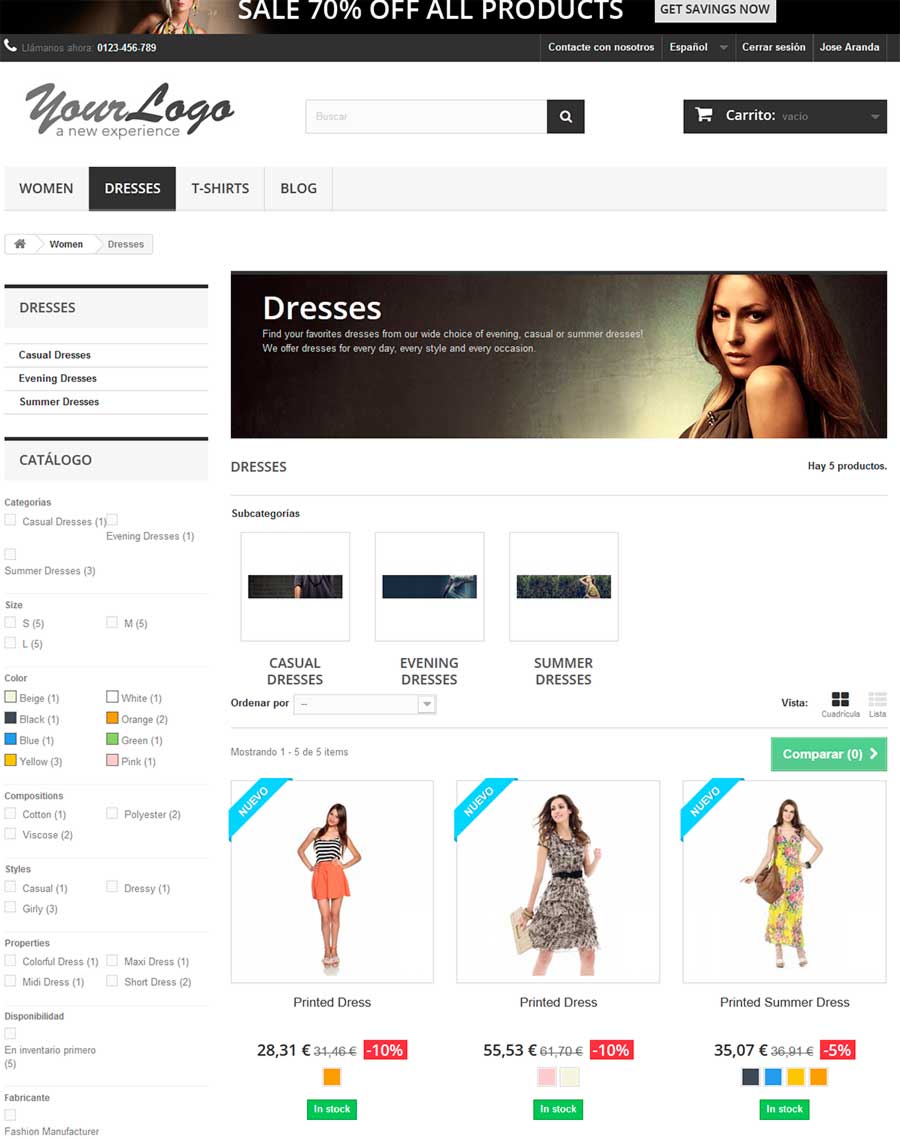Click the search magnifier icon
The image size is (900, 1138).
(565, 116)
